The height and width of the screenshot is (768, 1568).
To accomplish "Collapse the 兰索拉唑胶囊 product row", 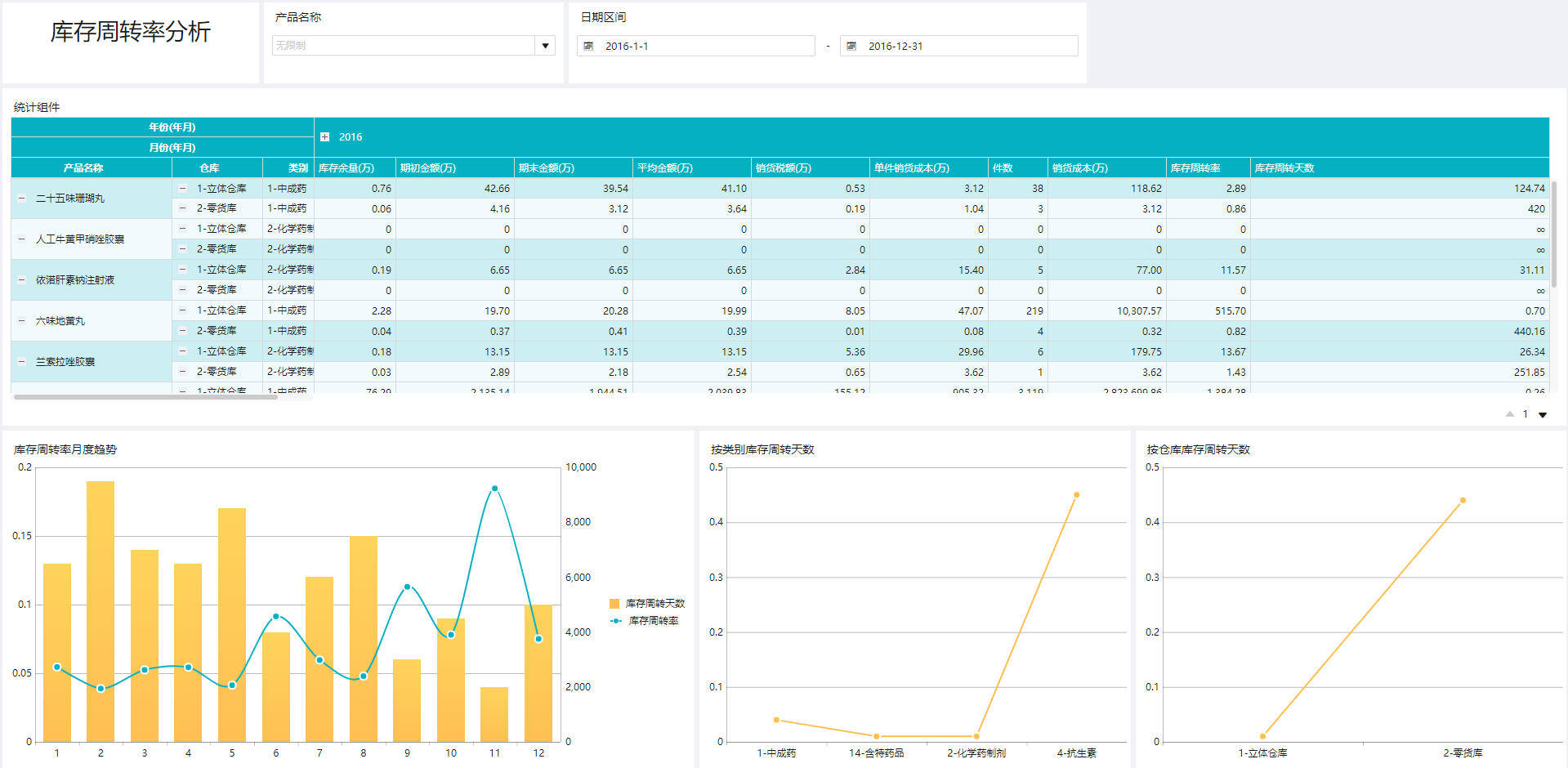I will [22, 362].
